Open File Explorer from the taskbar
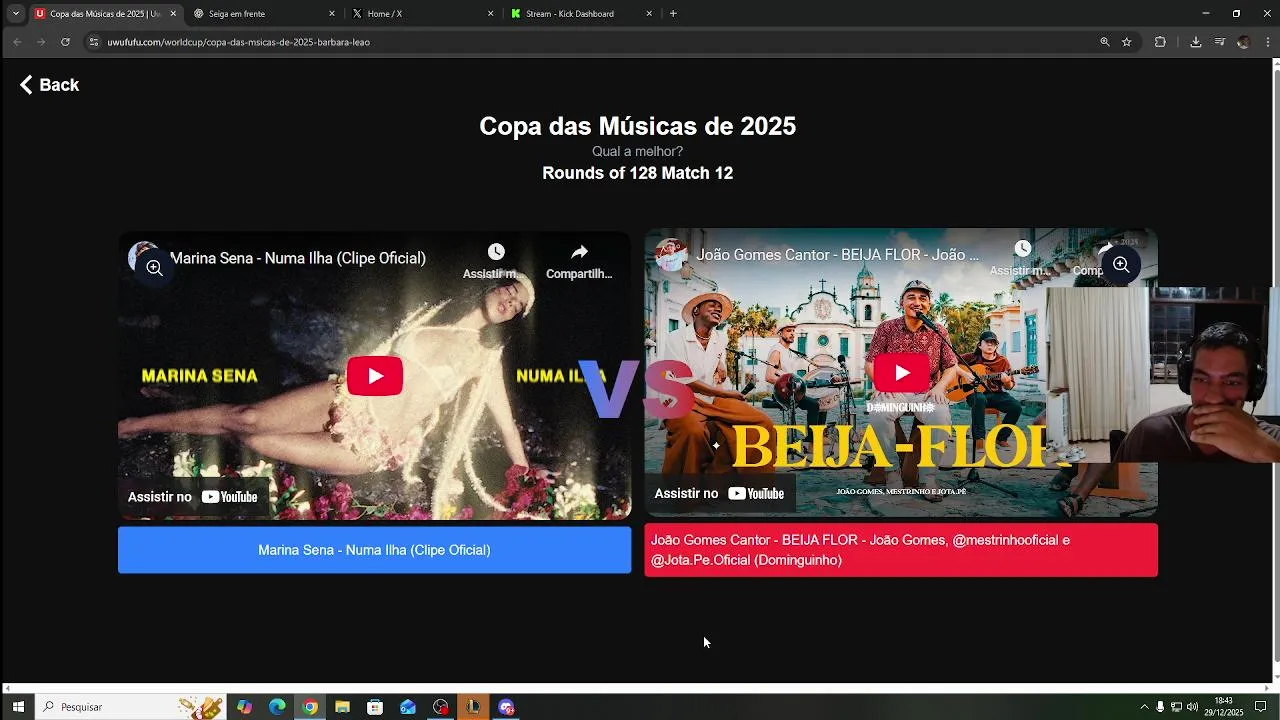Image resolution: width=1280 pixels, height=720 pixels. 342,707
